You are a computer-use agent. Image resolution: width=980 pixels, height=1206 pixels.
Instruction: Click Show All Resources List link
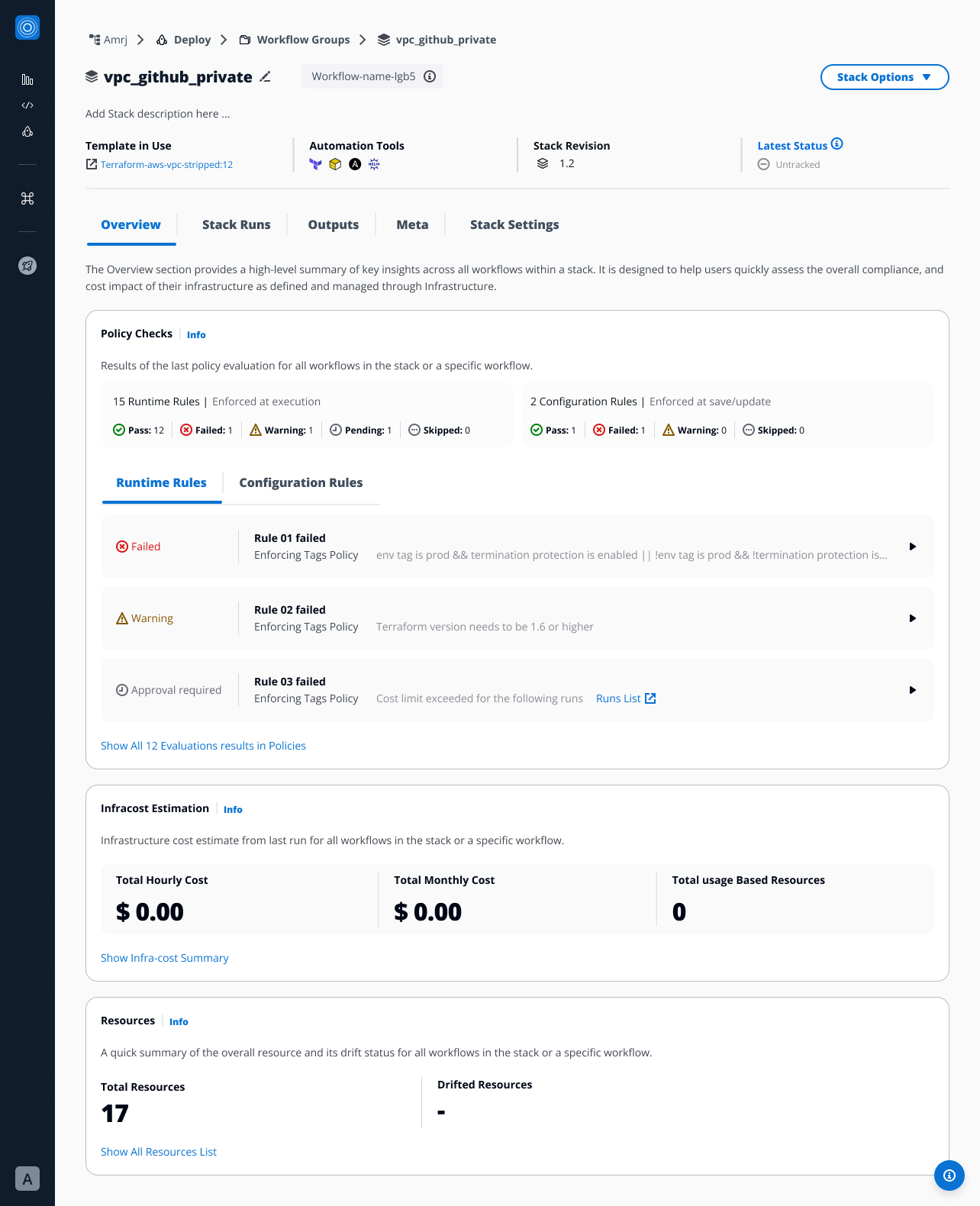point(159,1152)
